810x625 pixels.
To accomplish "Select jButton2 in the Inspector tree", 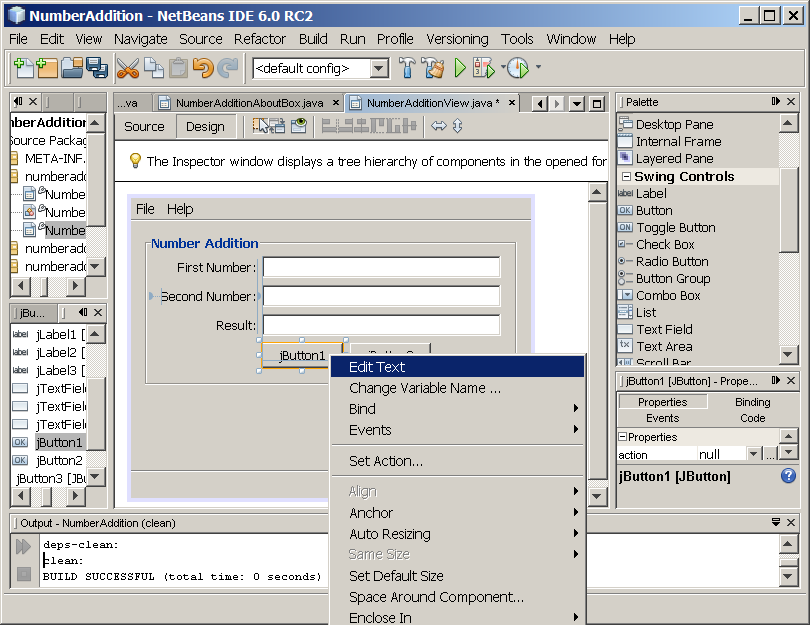I will (x=59, y=460).
